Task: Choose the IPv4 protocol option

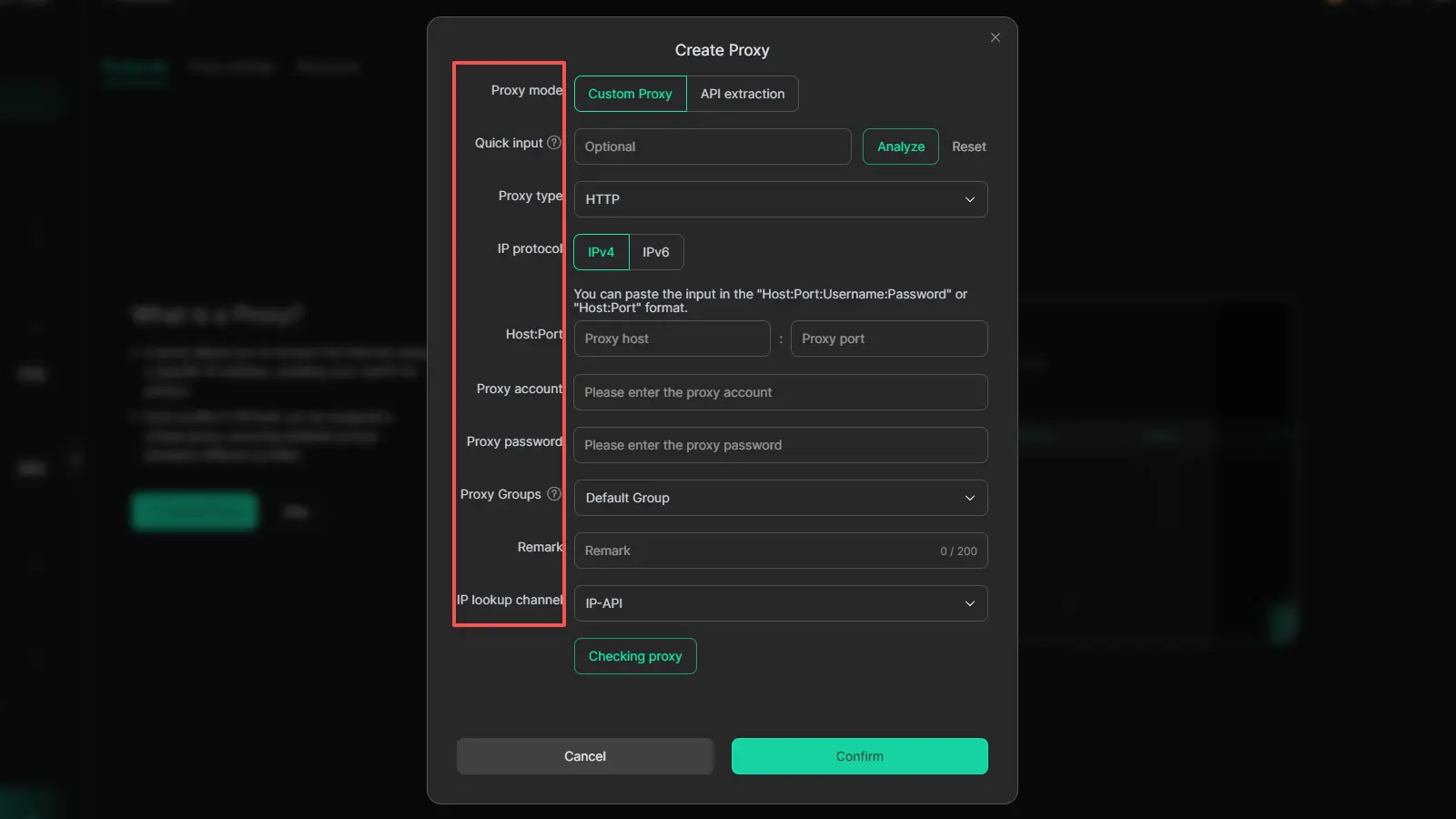Action: pyautogui.click(x=601, y=252)
